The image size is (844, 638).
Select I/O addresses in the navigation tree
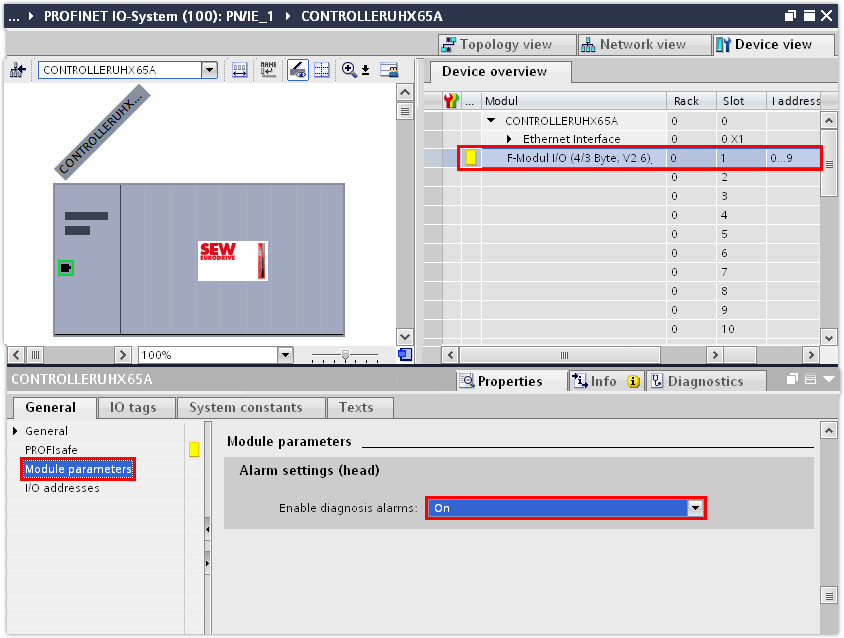pos(62,488)
